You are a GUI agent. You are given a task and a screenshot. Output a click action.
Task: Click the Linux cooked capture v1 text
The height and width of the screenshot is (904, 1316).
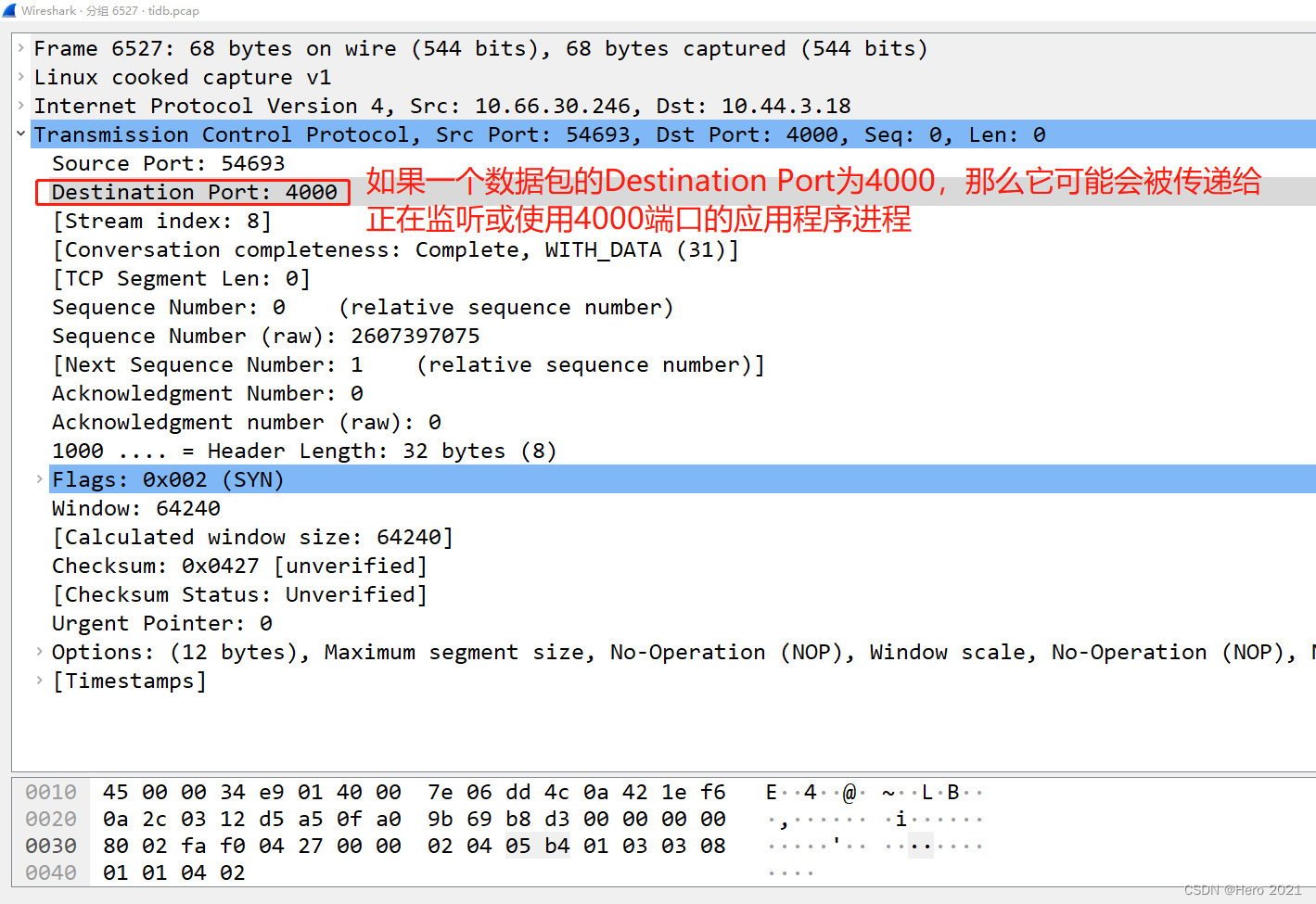183,77
